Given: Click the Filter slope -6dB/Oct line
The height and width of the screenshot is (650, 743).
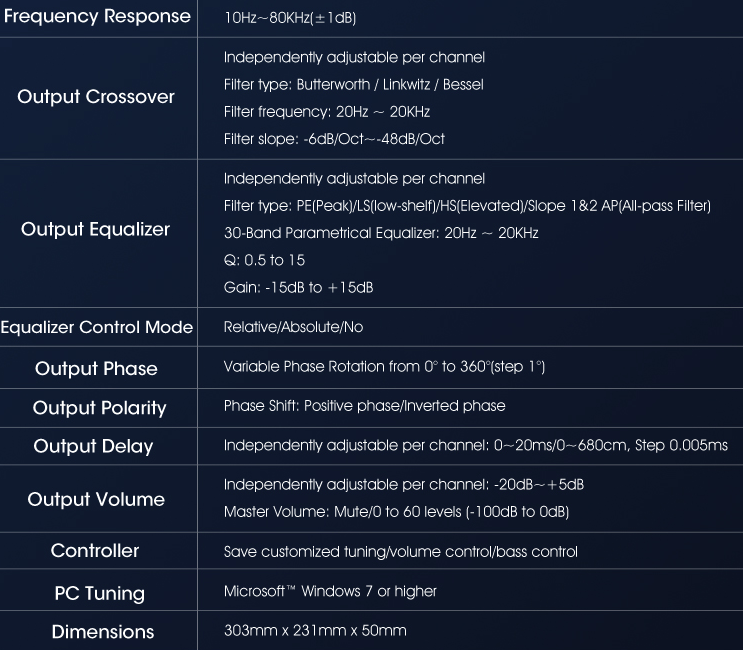Looking at the screenshot, I should click(334, 139).
